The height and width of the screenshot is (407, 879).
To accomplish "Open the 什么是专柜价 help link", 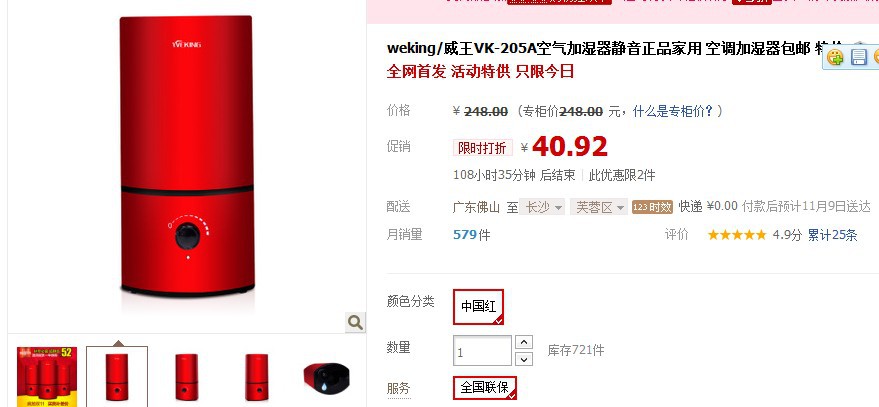I will [673, 111].
